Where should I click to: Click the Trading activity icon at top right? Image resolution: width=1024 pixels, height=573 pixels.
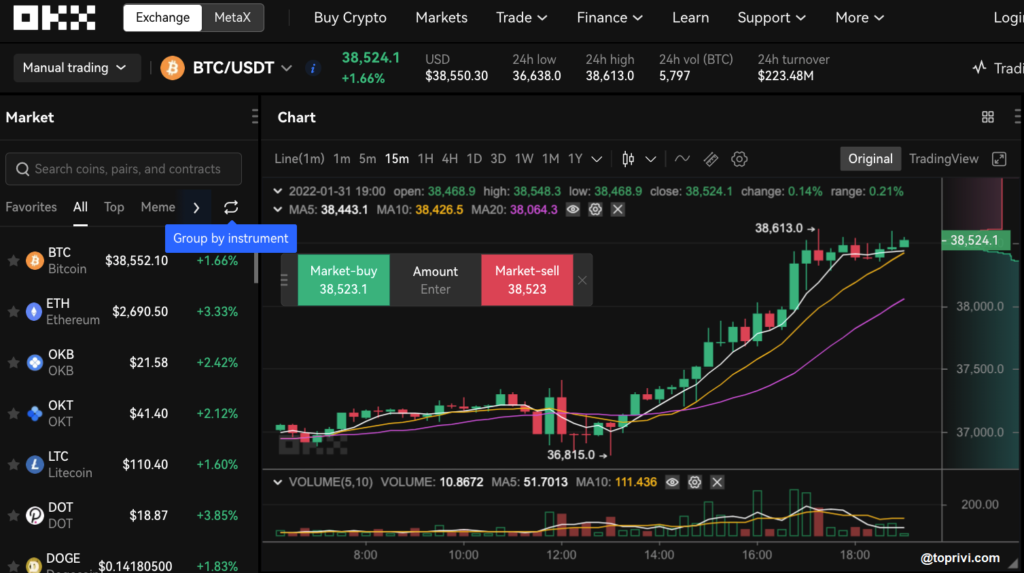[x=979, y=67]
